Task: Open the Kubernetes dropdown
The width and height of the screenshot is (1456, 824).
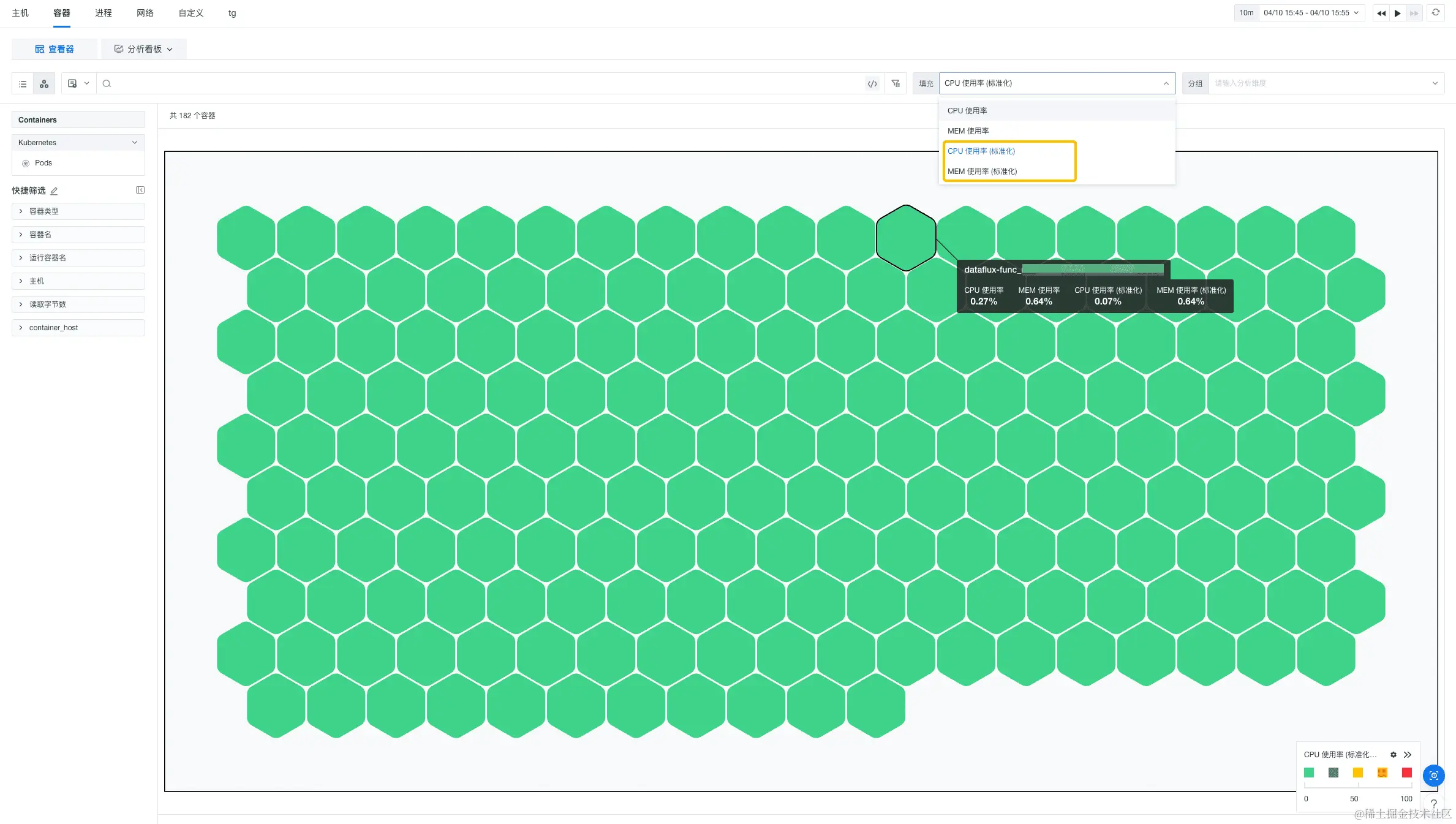Action: click(78, 143)
